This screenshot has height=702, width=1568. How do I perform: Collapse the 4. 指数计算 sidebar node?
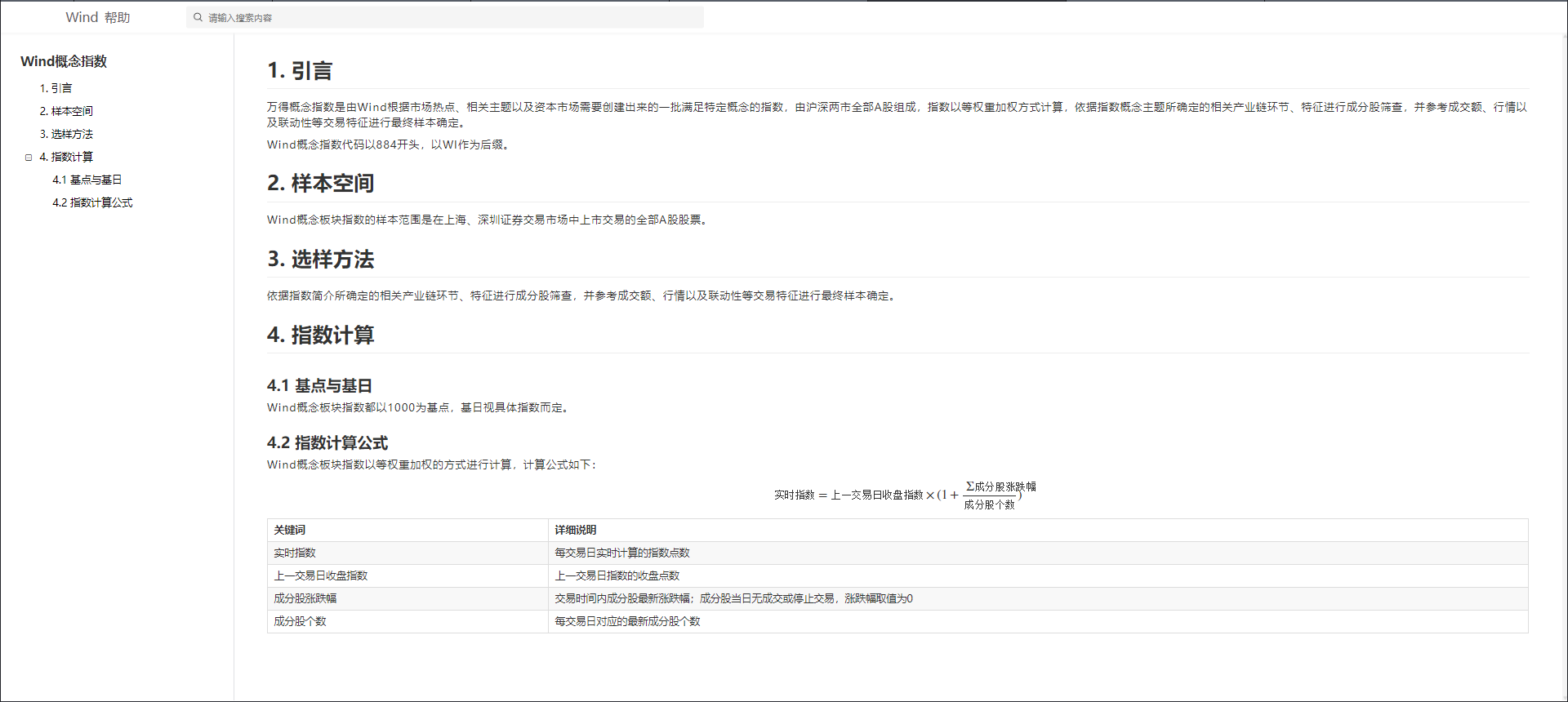[29, 158]
